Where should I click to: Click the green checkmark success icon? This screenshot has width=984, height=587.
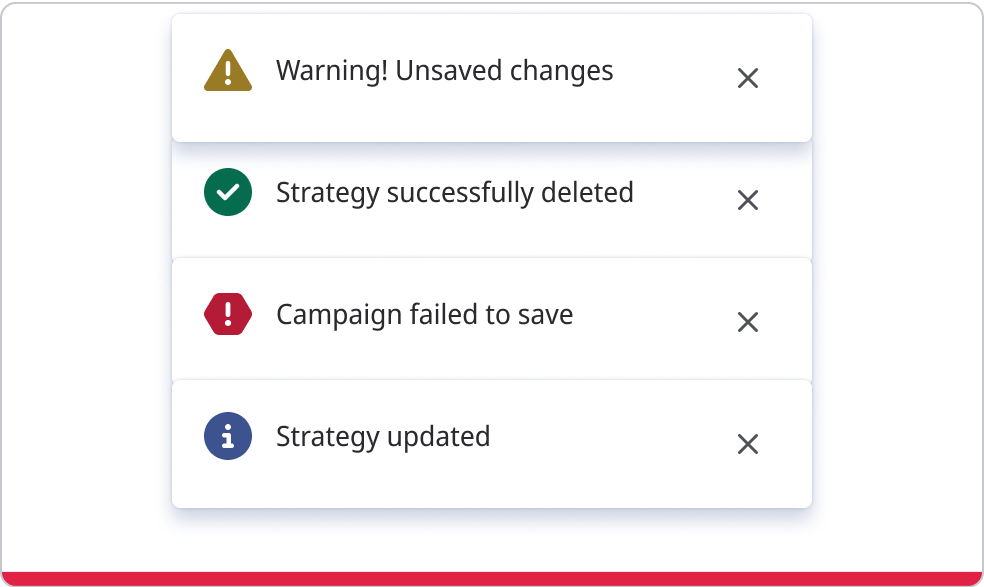(x=228, y=193)
